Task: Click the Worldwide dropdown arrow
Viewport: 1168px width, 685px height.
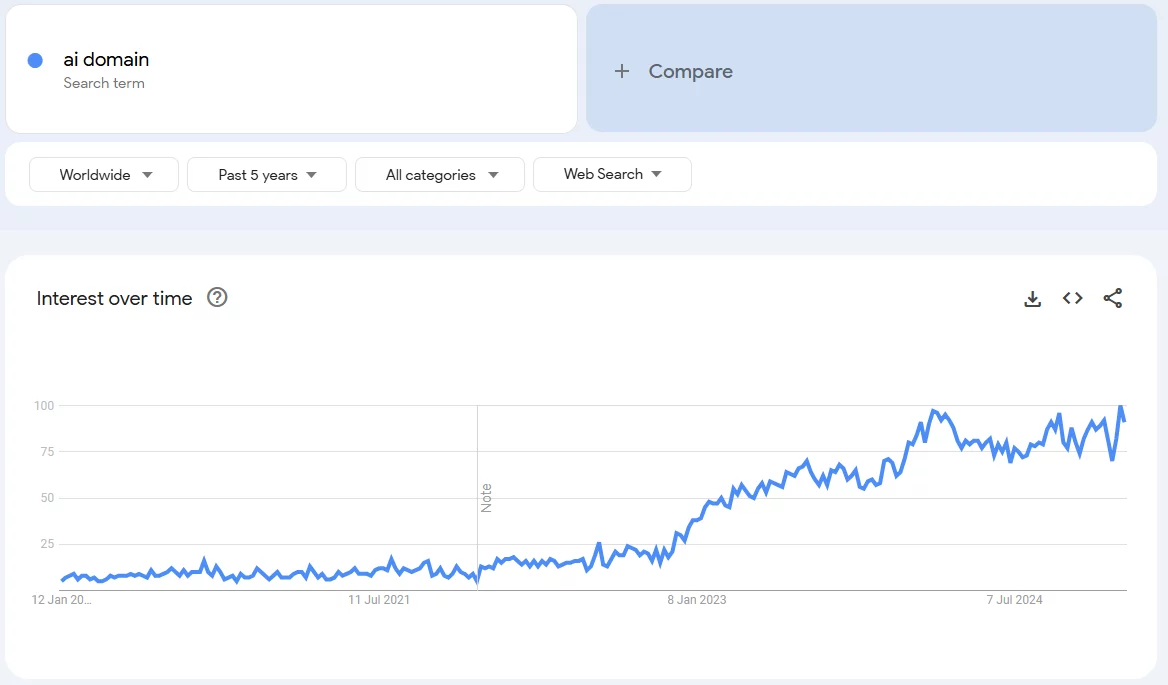Action: click(x=145, y=174)
